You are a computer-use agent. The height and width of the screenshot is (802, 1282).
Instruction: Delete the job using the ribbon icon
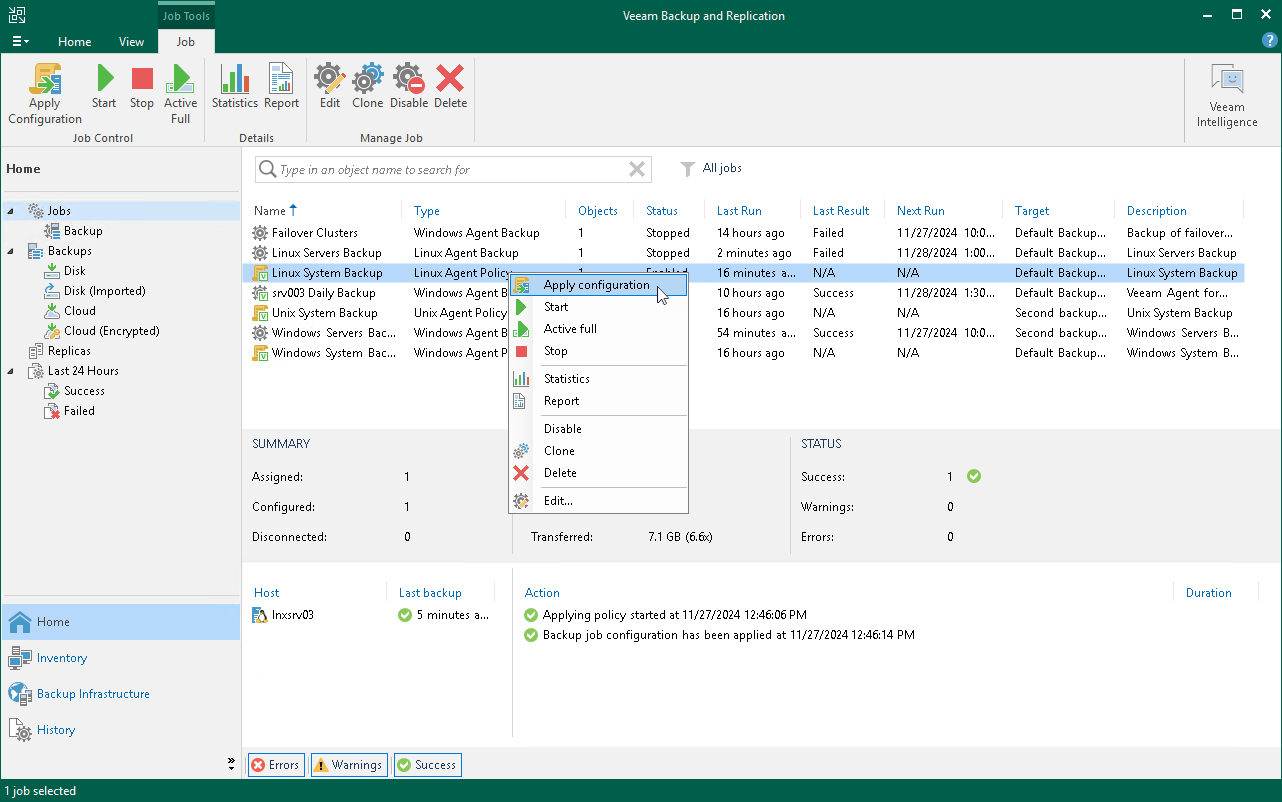tap(450, 86)
